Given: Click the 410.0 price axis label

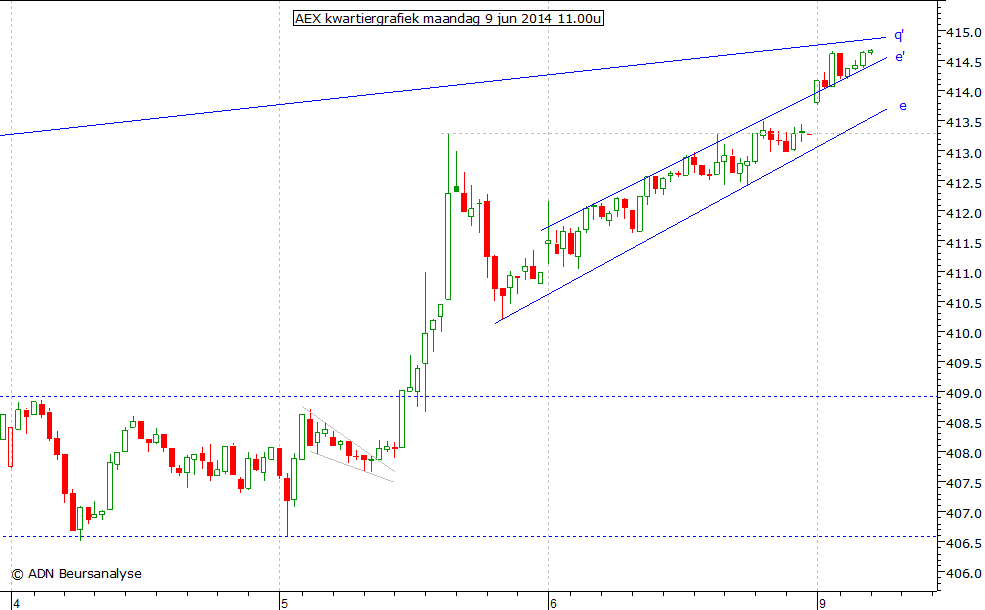Looking at the screenshot, I should click(x=964, y=334).
